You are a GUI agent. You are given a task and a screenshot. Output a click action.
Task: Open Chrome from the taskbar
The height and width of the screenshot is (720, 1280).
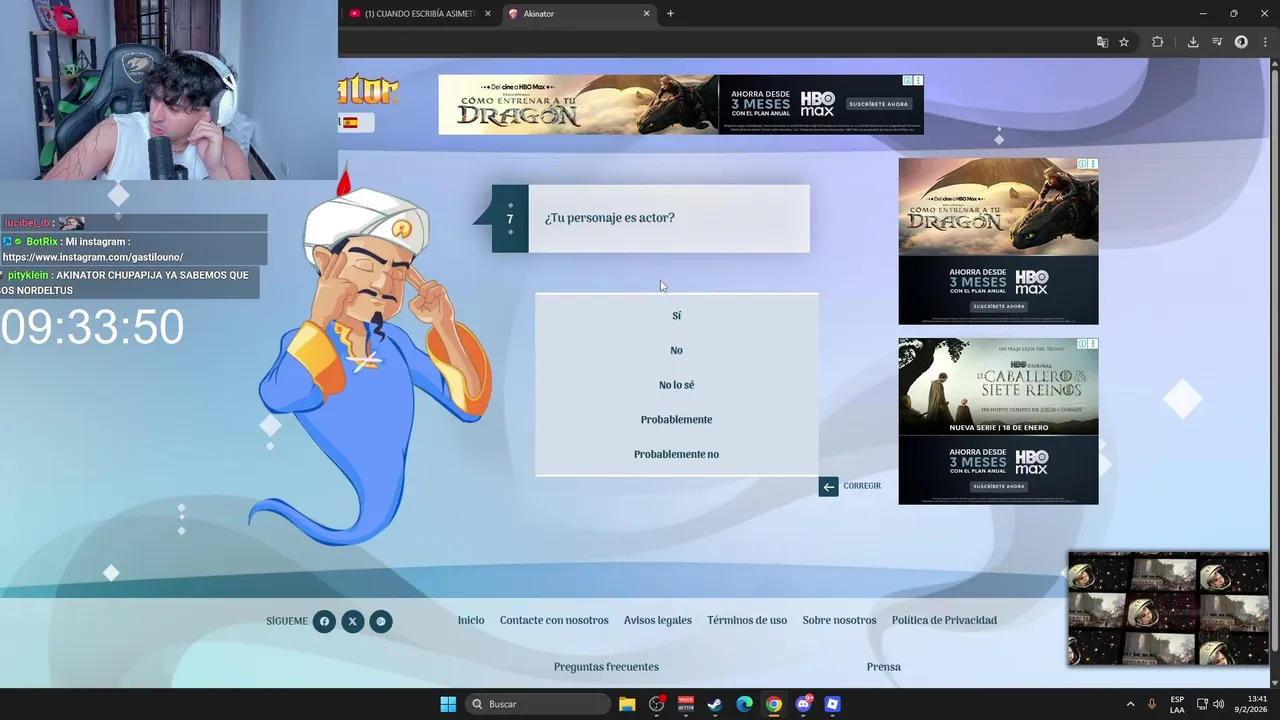[x=773, y=704]
